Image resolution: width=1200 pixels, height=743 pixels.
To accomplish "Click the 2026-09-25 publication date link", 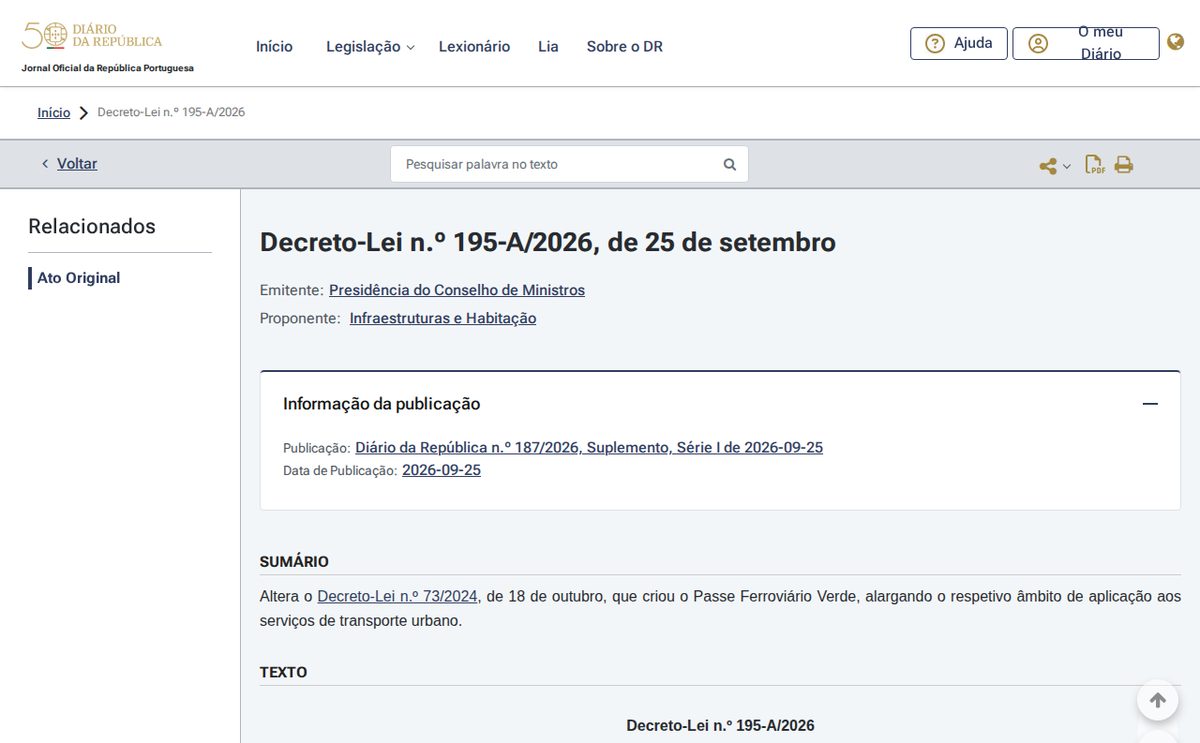I will [x=441, y=470].
